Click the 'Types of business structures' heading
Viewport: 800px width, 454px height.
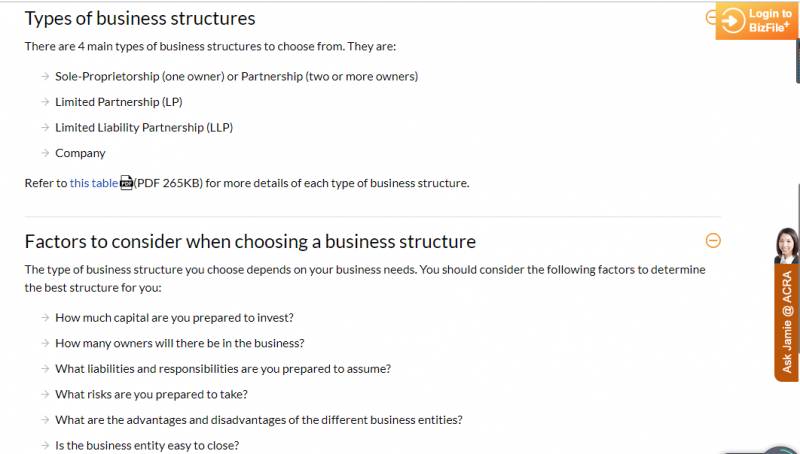pyautogui.click(x=140, y=18)
